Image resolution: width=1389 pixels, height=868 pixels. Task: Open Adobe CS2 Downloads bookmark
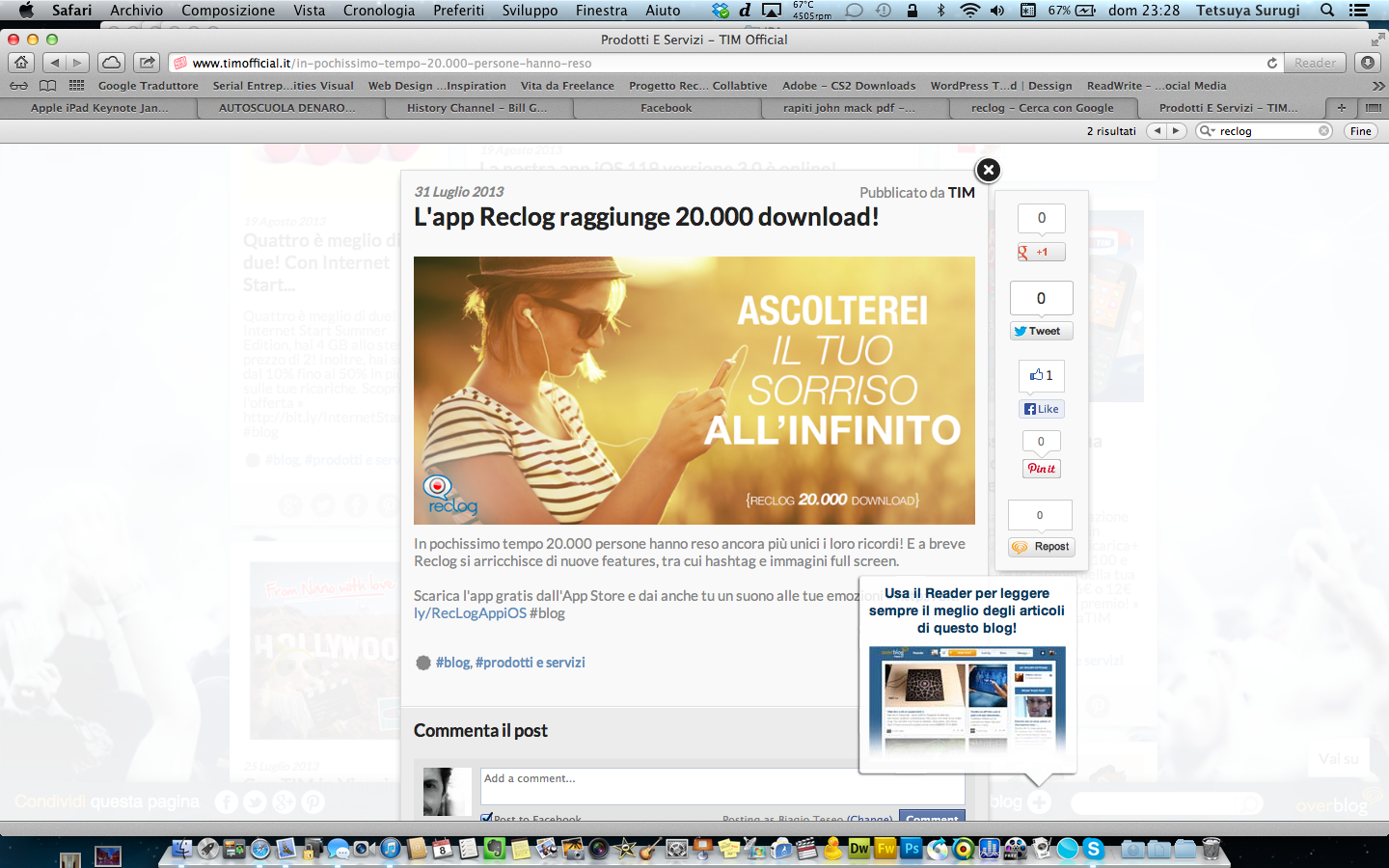click(849, 86)
